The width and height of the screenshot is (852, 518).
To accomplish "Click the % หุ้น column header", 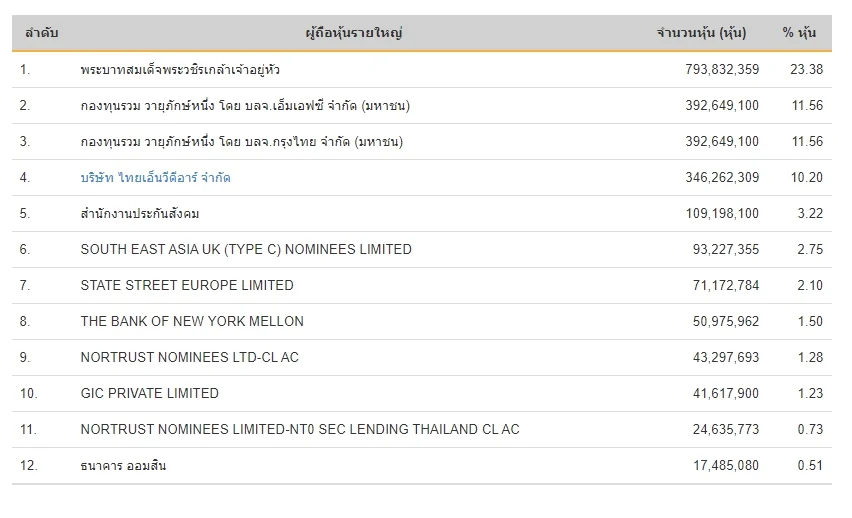I will tap(799, 33).
